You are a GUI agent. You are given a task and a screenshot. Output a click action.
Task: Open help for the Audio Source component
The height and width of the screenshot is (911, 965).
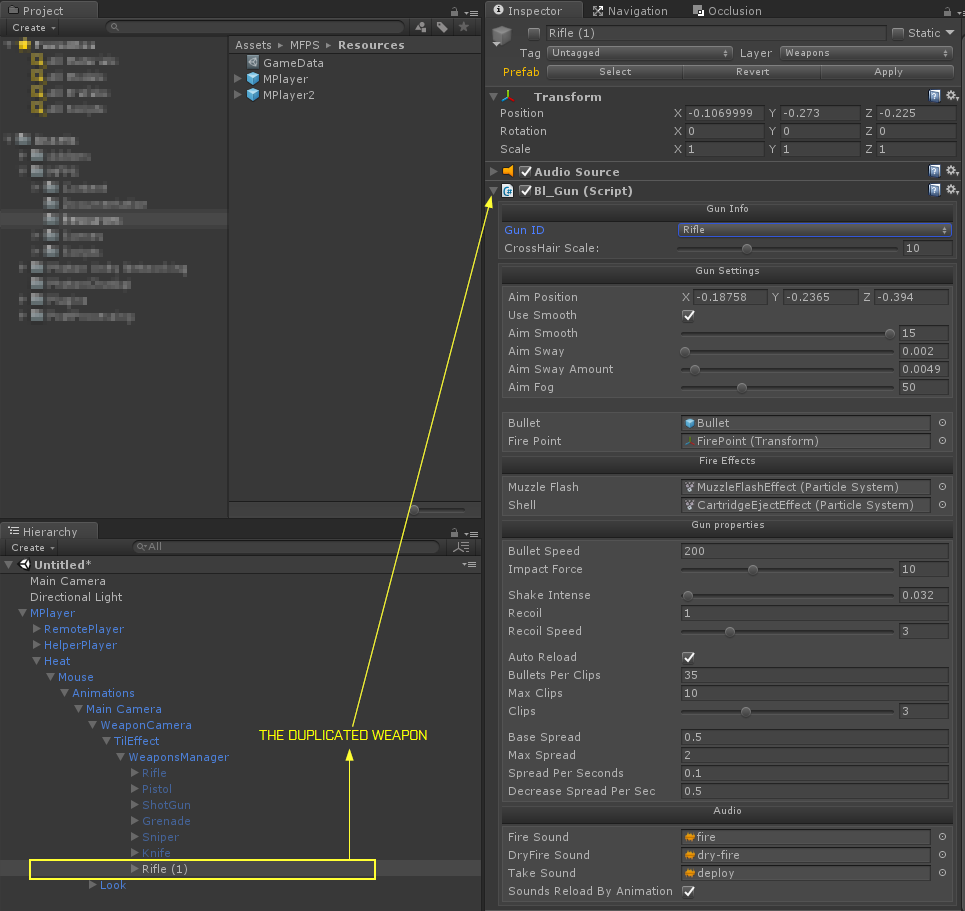click(935, 171)
